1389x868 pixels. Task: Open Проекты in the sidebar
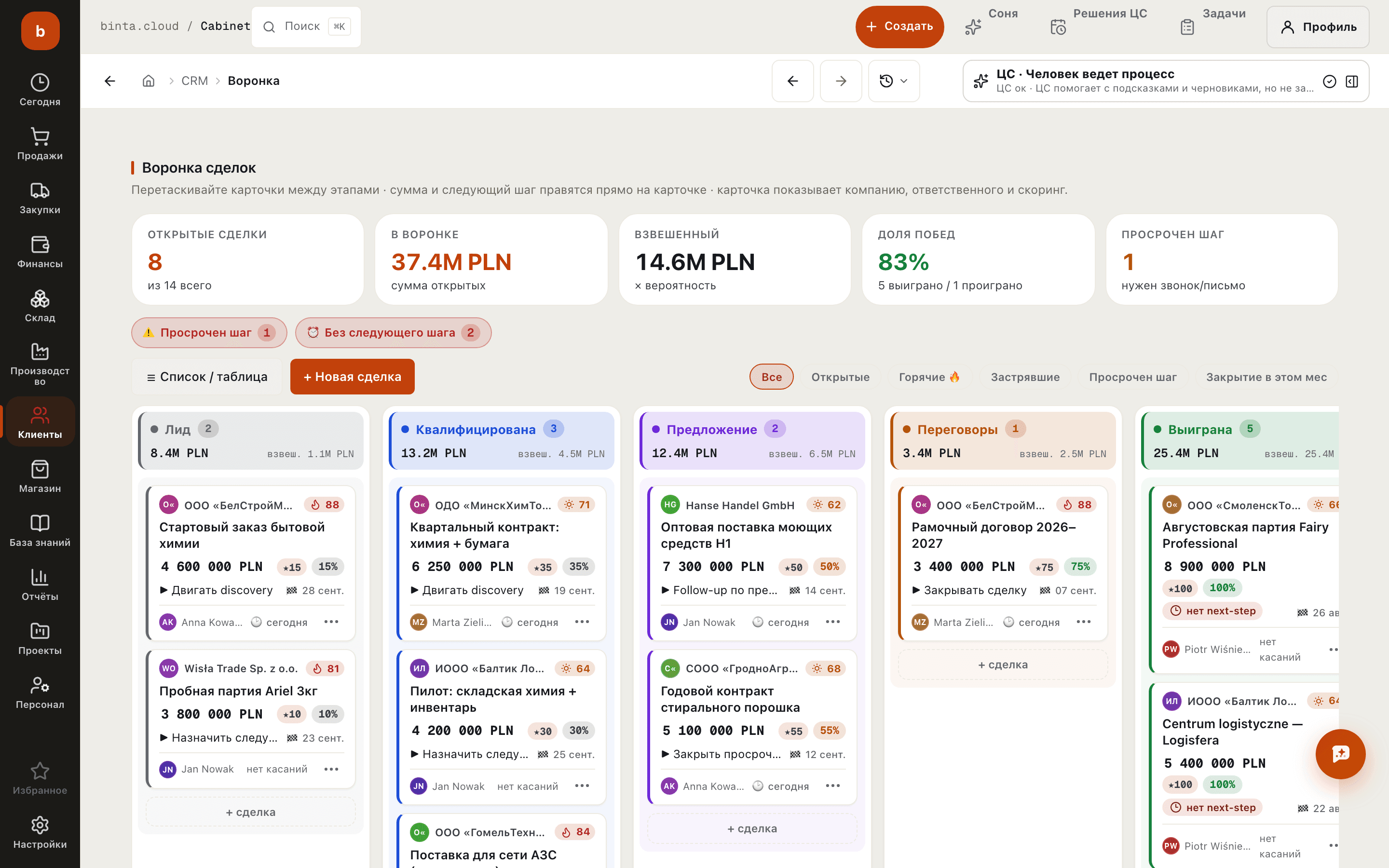tap(40, 639)
